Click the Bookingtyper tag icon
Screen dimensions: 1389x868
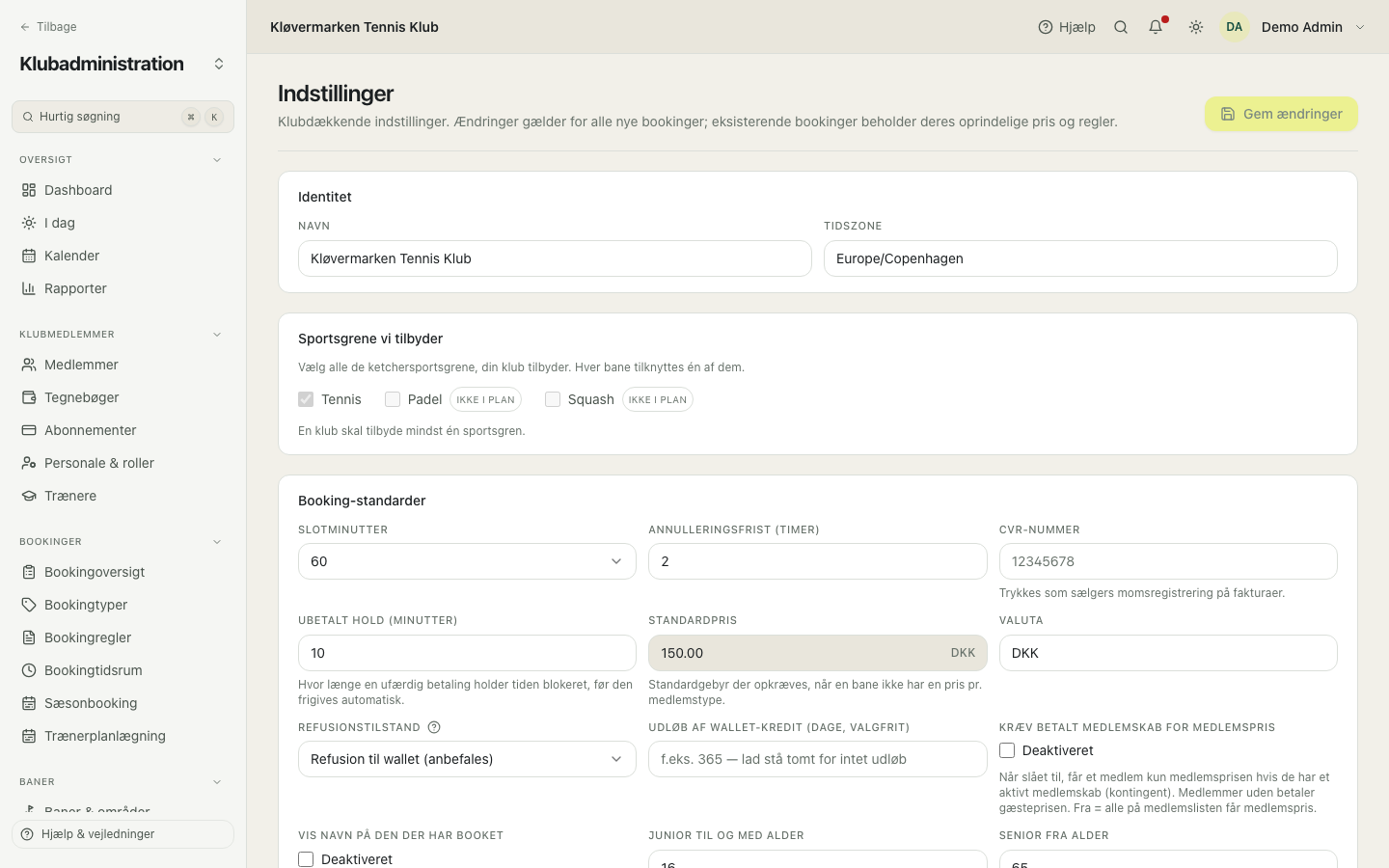coord(29,605)
